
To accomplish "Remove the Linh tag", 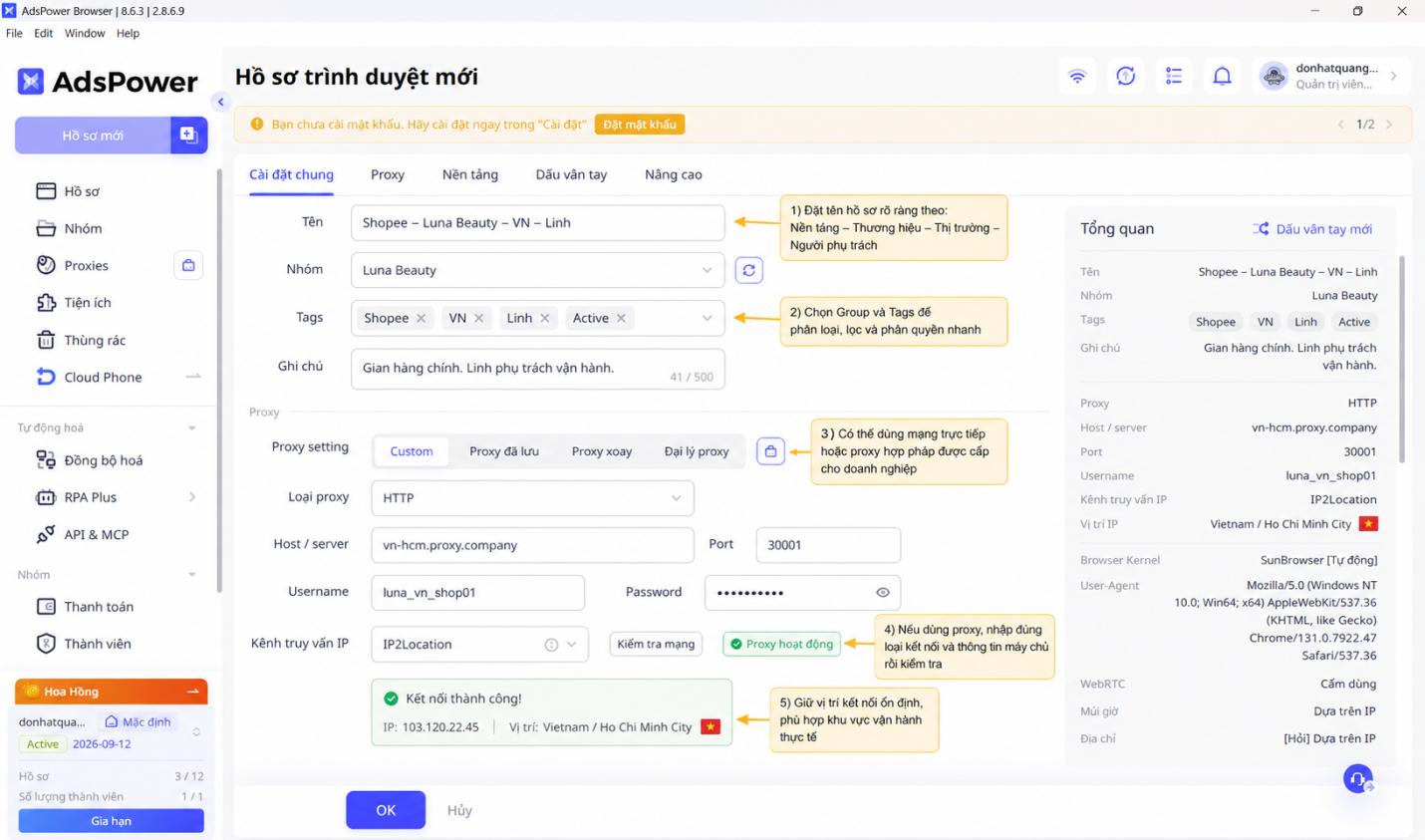I will click(545, 319).
